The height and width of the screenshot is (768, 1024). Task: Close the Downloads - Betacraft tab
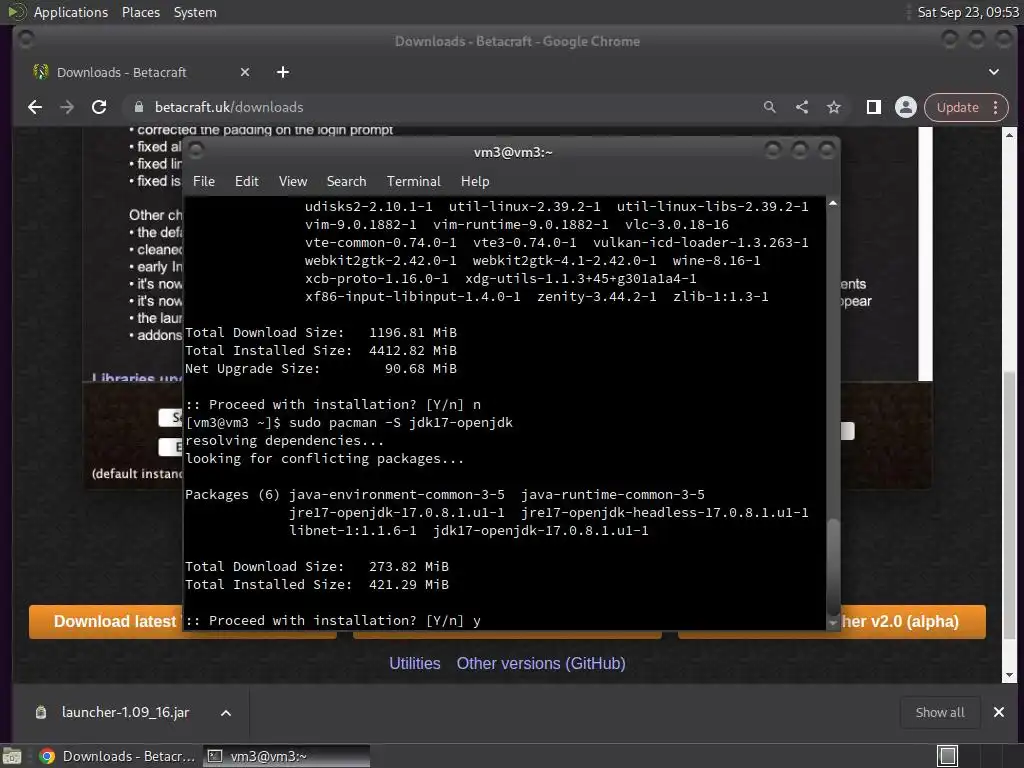pos(245,72)
